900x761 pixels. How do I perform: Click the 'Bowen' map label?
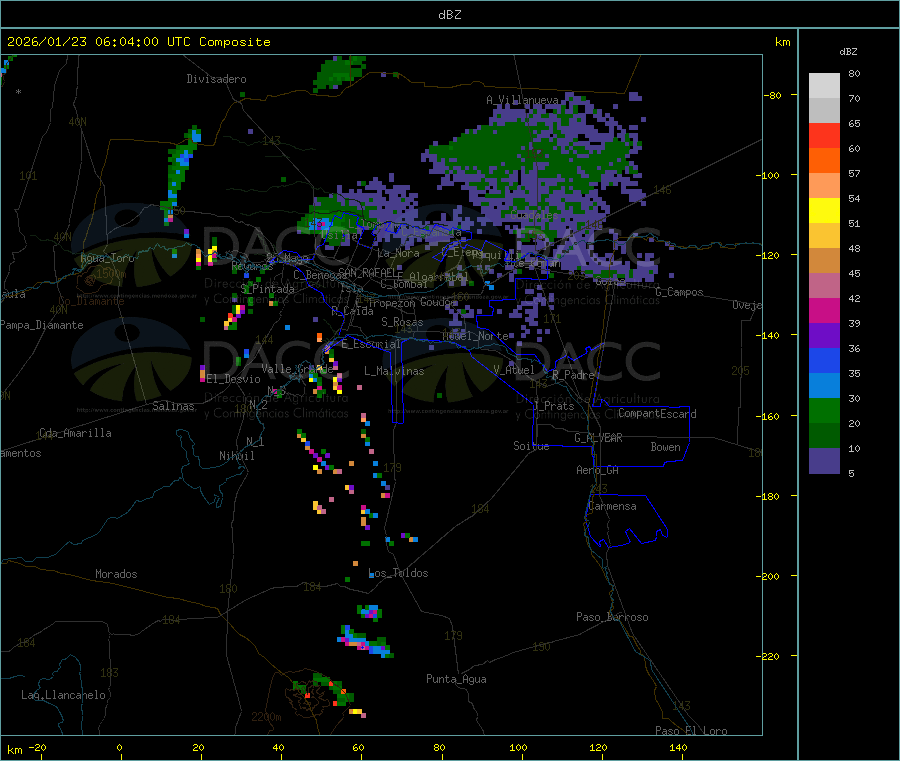pyautogui.click(x=665, y=447)
